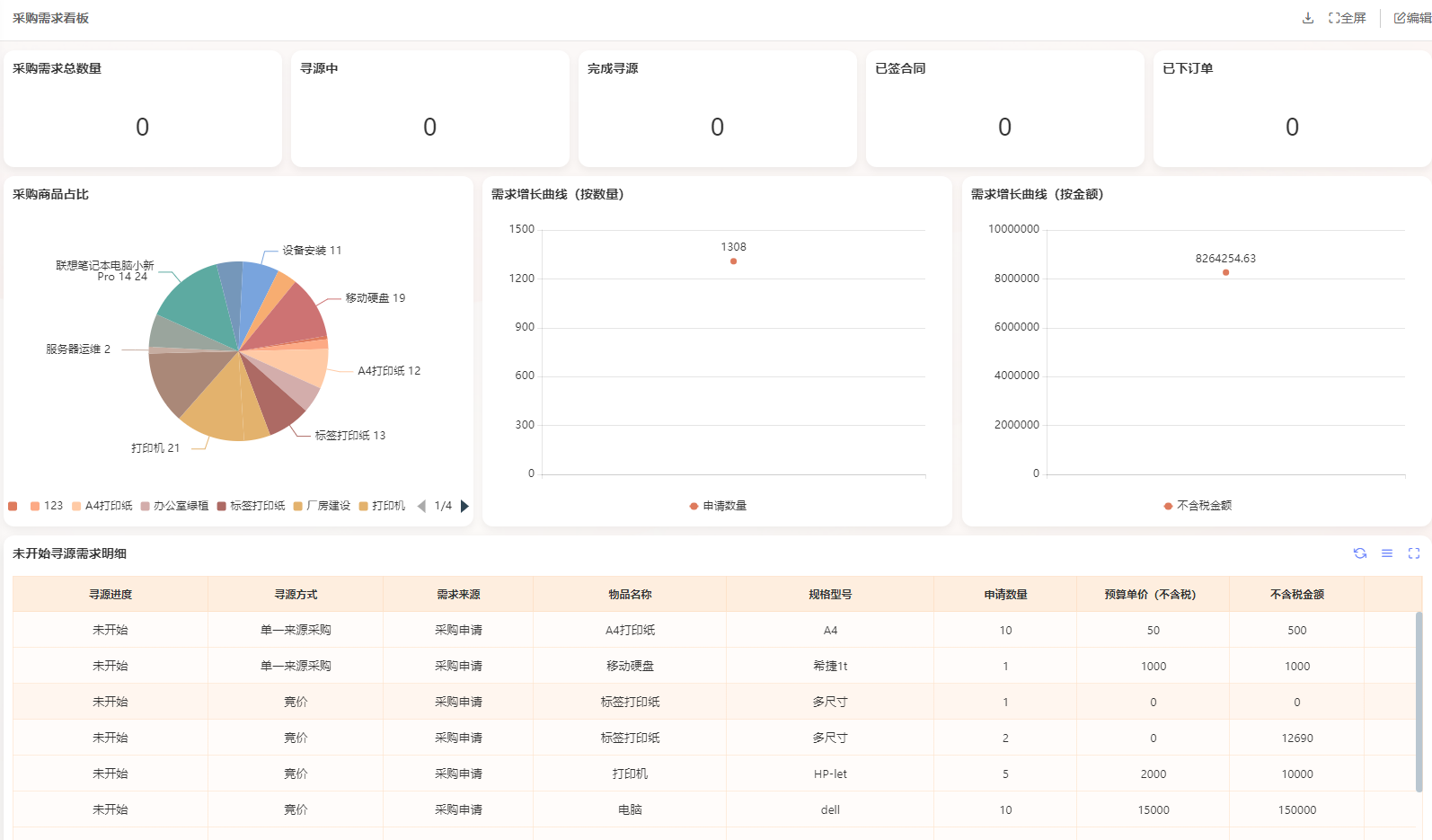Click the 不含税金额 column header
The width and height of the screenshot is (1432, 840).
[x=1296, y=595]
